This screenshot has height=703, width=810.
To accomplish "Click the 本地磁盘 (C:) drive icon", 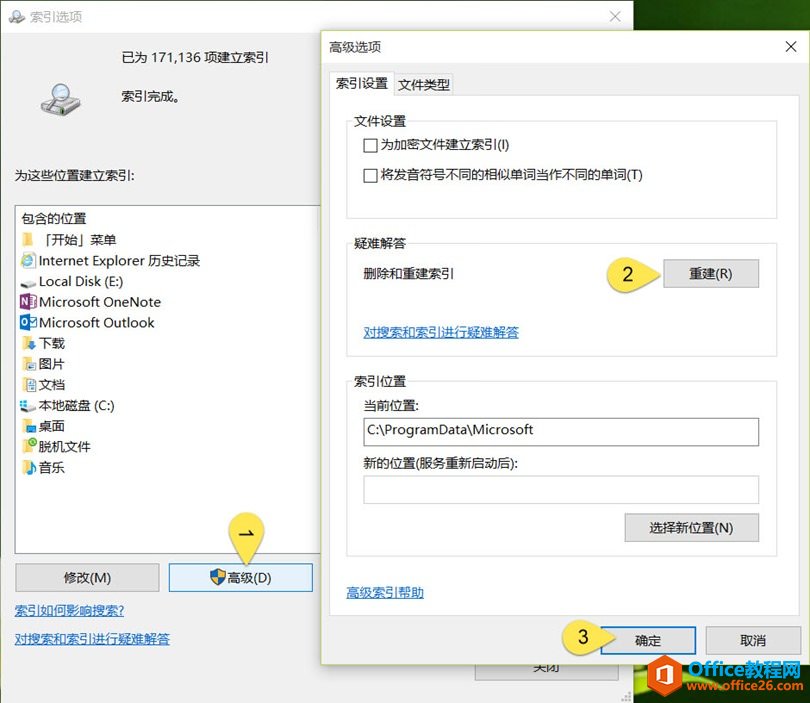I will (28, 405).
